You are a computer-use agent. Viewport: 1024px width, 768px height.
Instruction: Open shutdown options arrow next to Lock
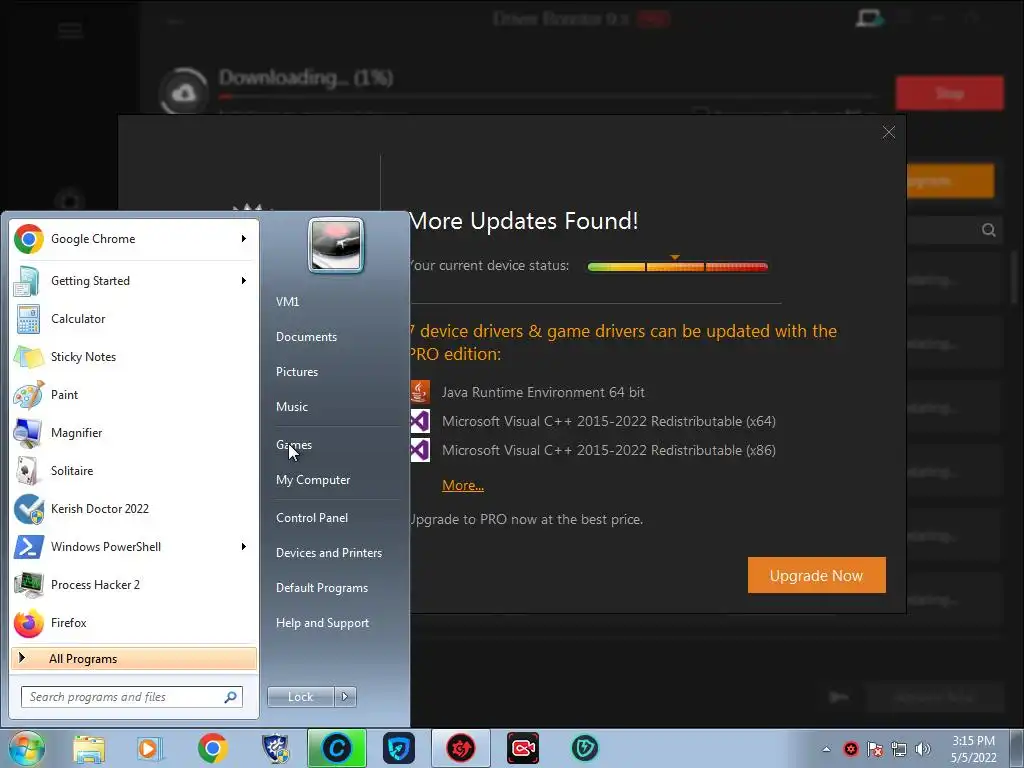coord(345,697)
